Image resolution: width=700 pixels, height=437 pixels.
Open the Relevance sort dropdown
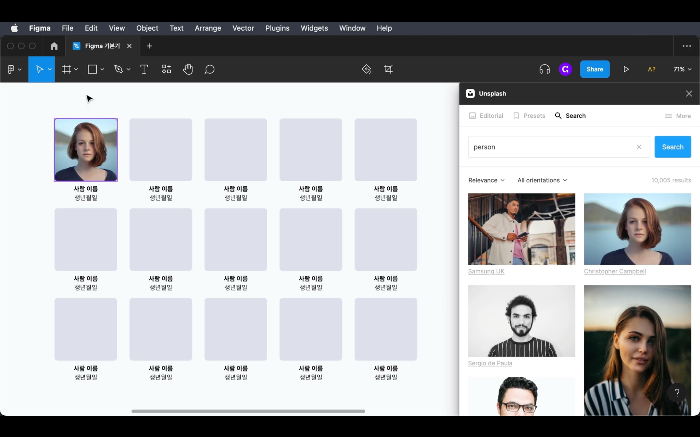[486, 180]
